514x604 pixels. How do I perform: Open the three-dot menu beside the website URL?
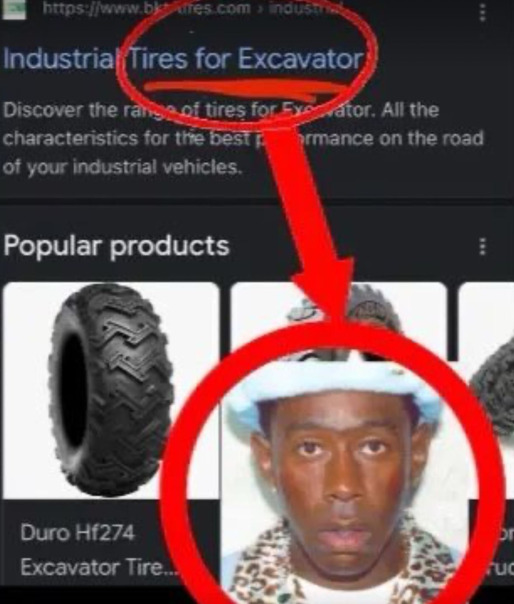pyautogui.click(x=482, y=12)
